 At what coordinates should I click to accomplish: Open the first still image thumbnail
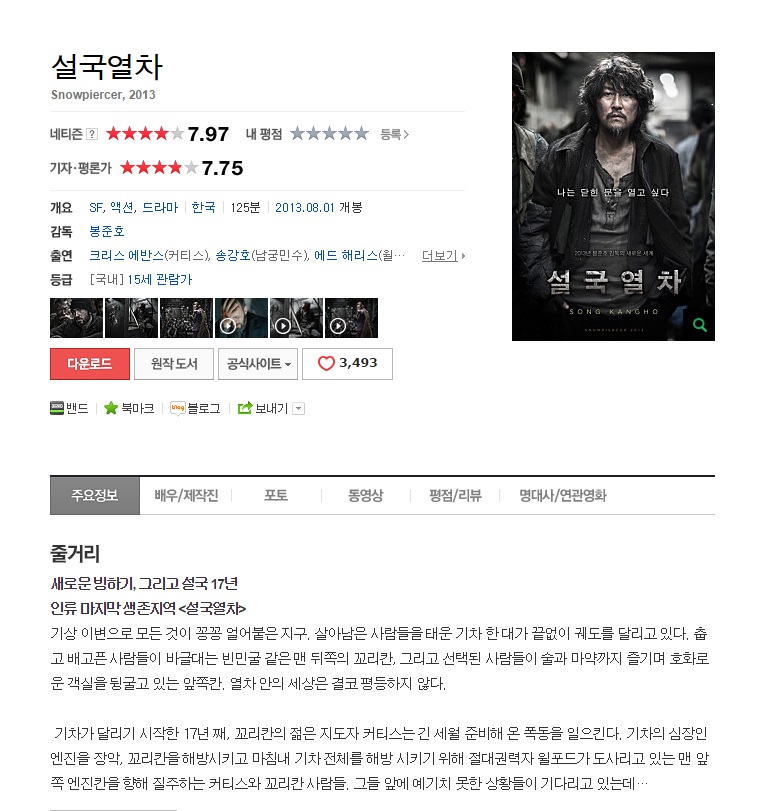(77, 318)
